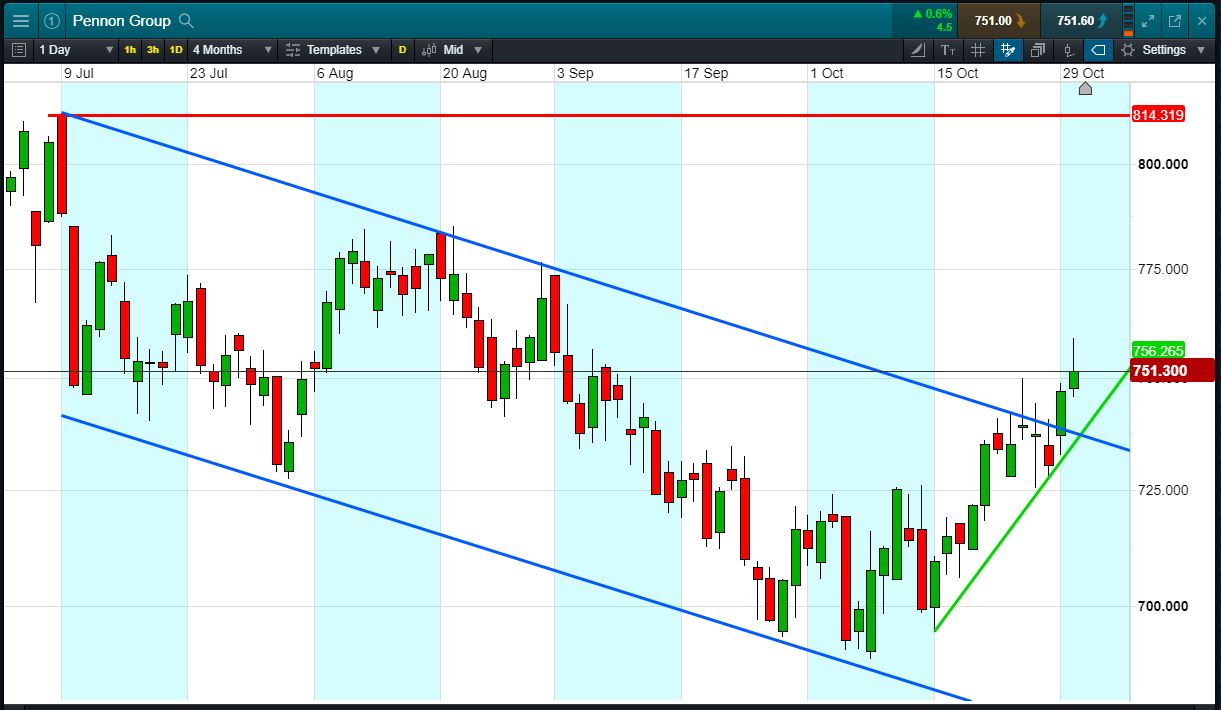1221x710 pixels.
Task: Click the grey time marker under 29 Oct
Action: tap(1085, 89)
